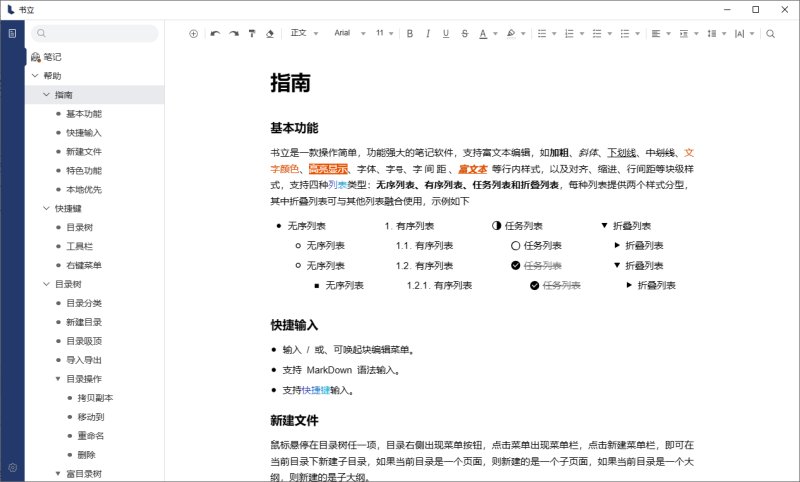Screen dimensions: 800x482
Task: Open the notes panel icon in blue sidebar
Action: 12,34
